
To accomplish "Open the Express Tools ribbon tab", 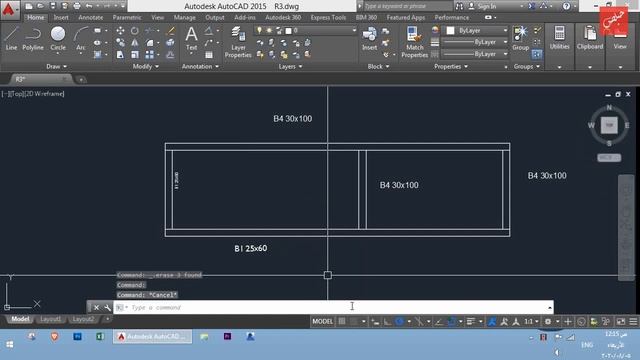I will [328, 18].
